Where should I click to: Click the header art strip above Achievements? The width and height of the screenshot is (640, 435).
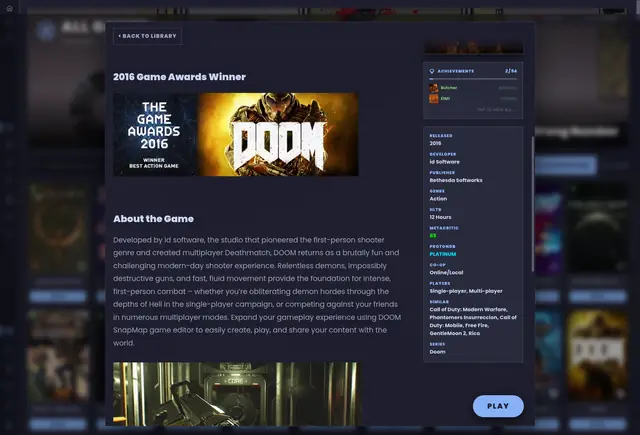[x=473, y=47]
